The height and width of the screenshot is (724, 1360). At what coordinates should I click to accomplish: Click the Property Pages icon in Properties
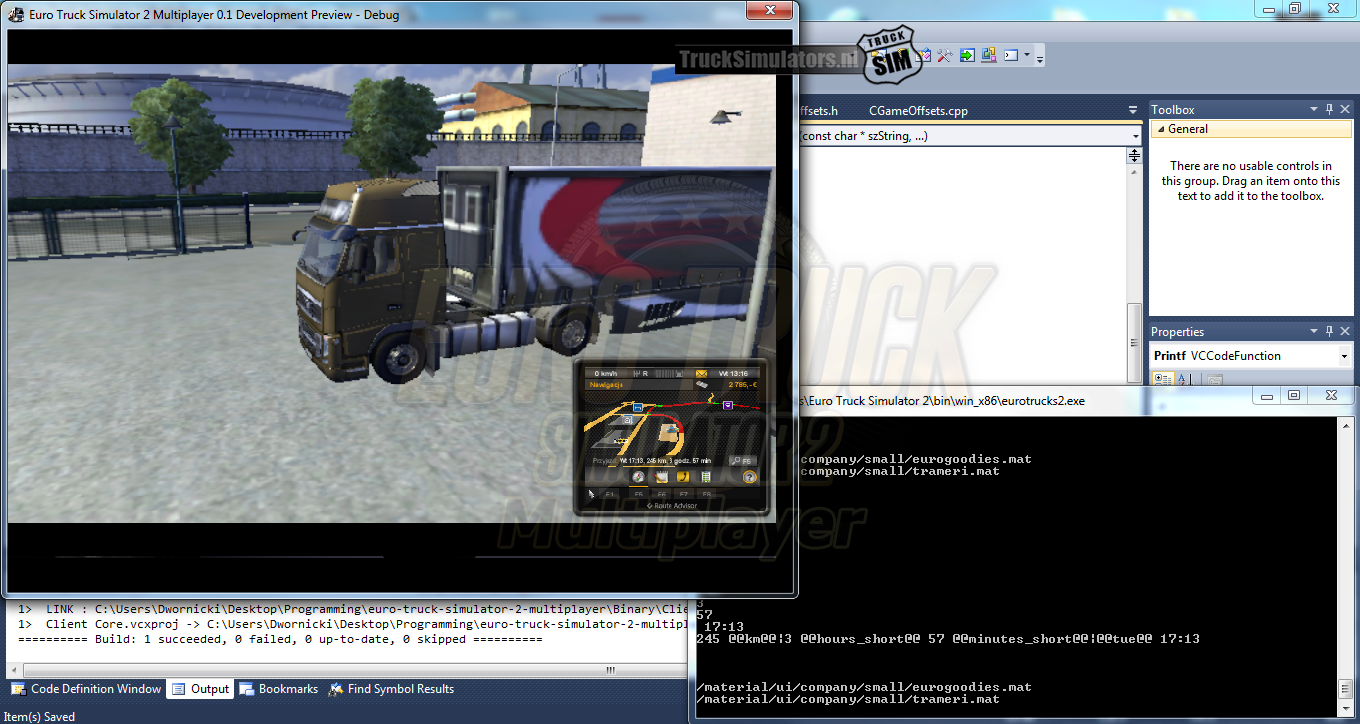(1213, 379)
